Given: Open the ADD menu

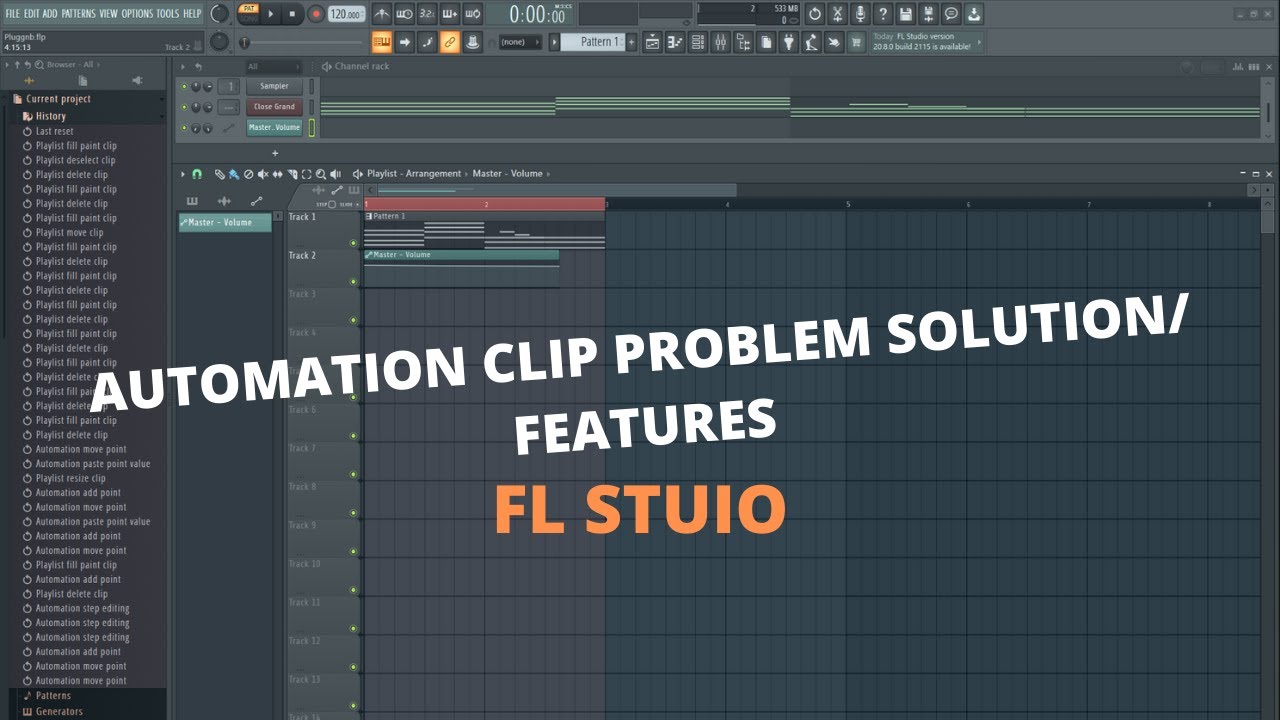Looking at the screenshot, I should click(50, 14).
